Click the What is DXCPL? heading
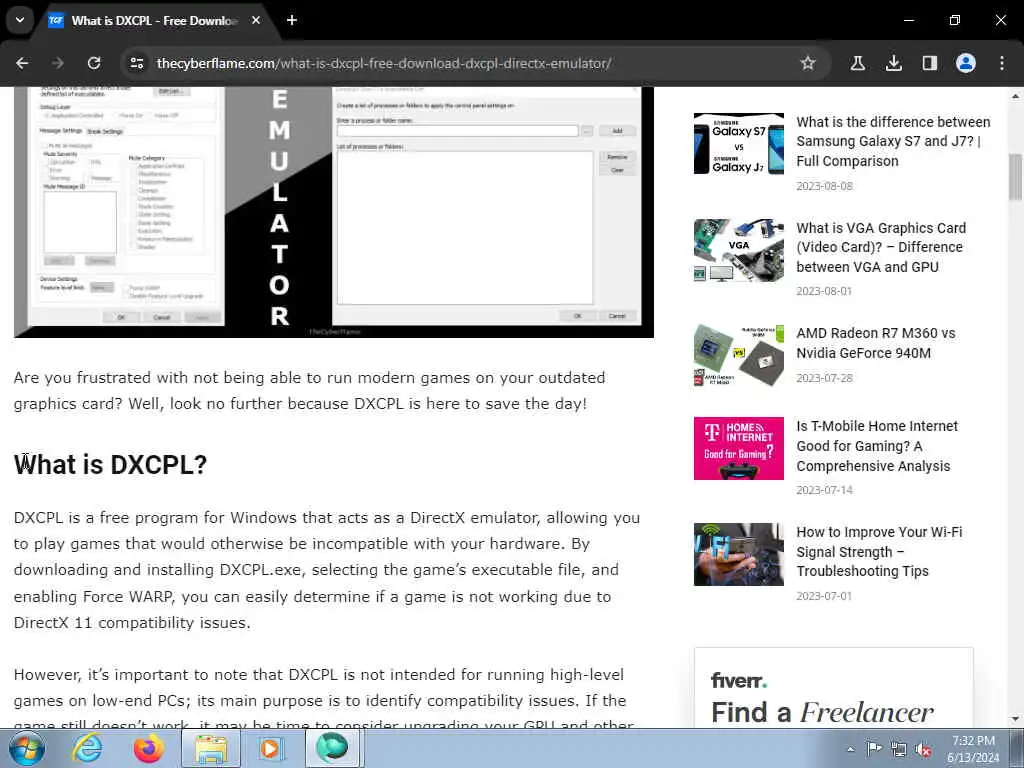The image size is (1024, 768). (110, 464)
